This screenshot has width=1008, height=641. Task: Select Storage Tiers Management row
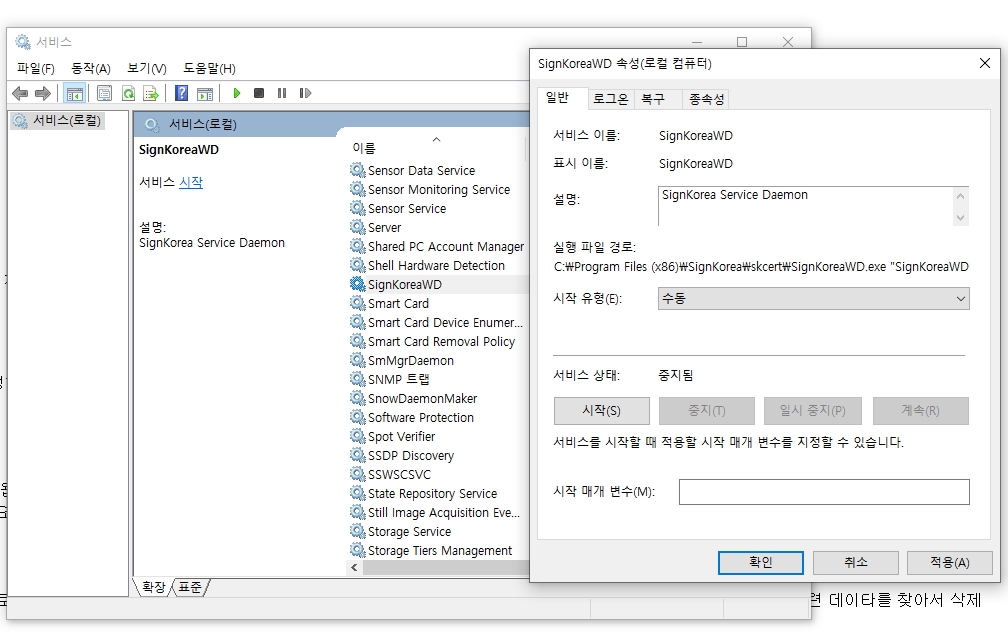(438, 550)
